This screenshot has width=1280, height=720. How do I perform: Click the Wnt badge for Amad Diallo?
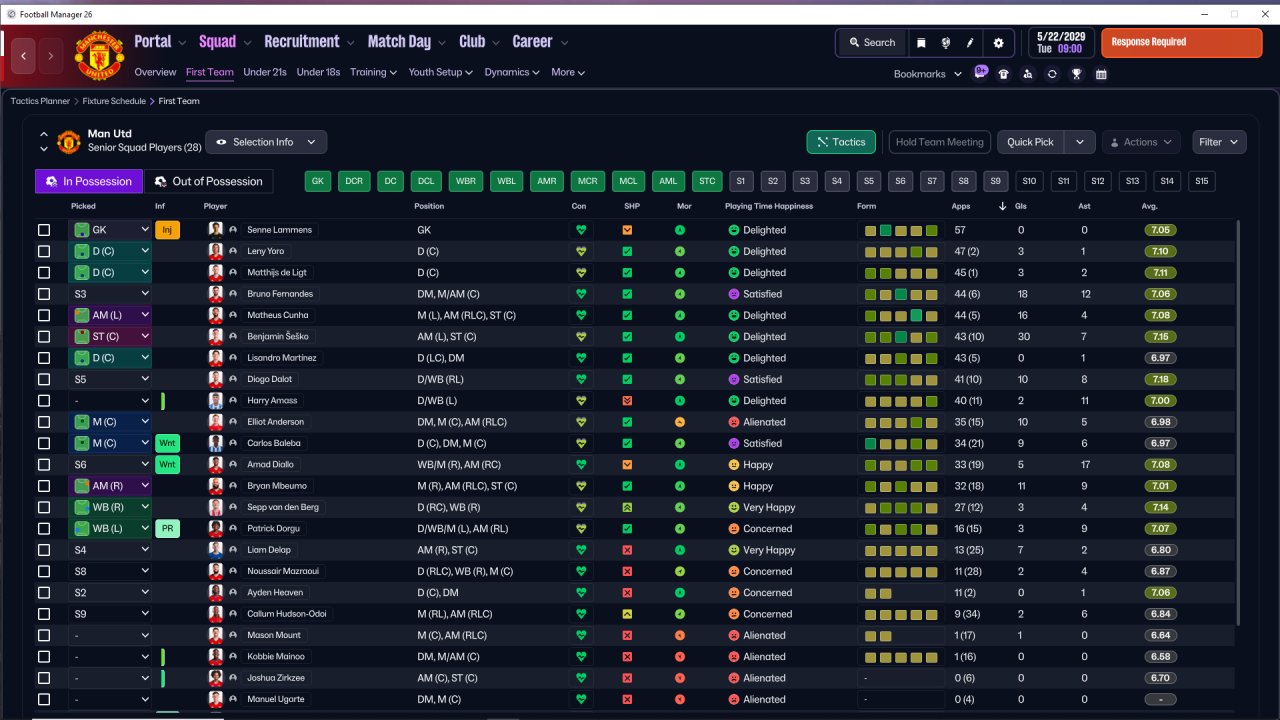167,465
